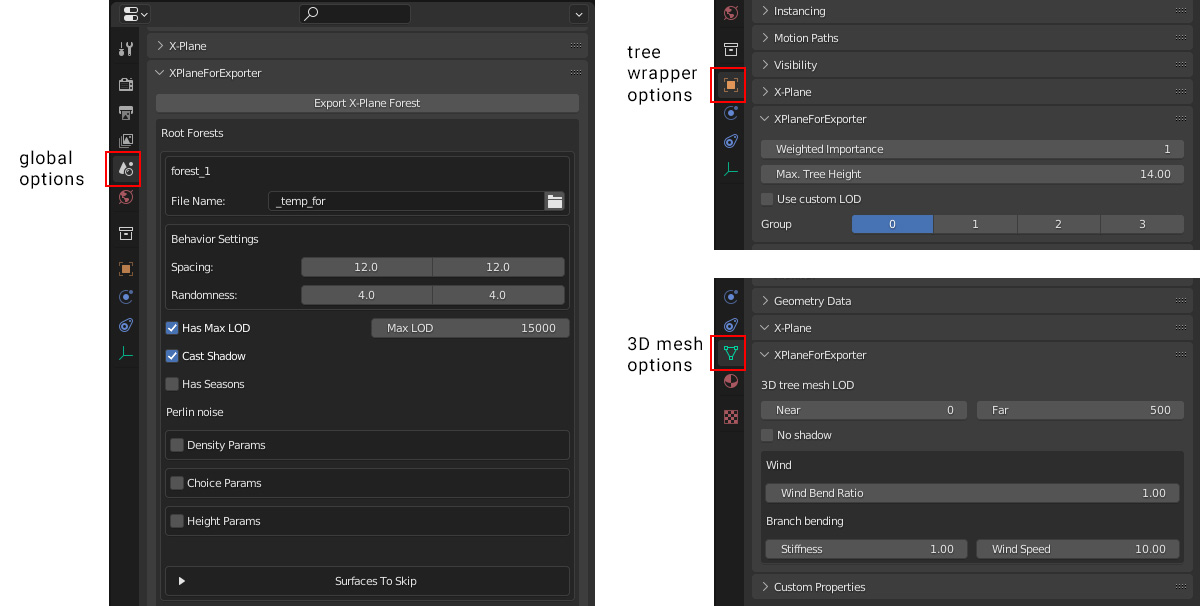
Task: Open Collection properties in the tree wrapper sidebar
Action: click(x=731, y=49)
